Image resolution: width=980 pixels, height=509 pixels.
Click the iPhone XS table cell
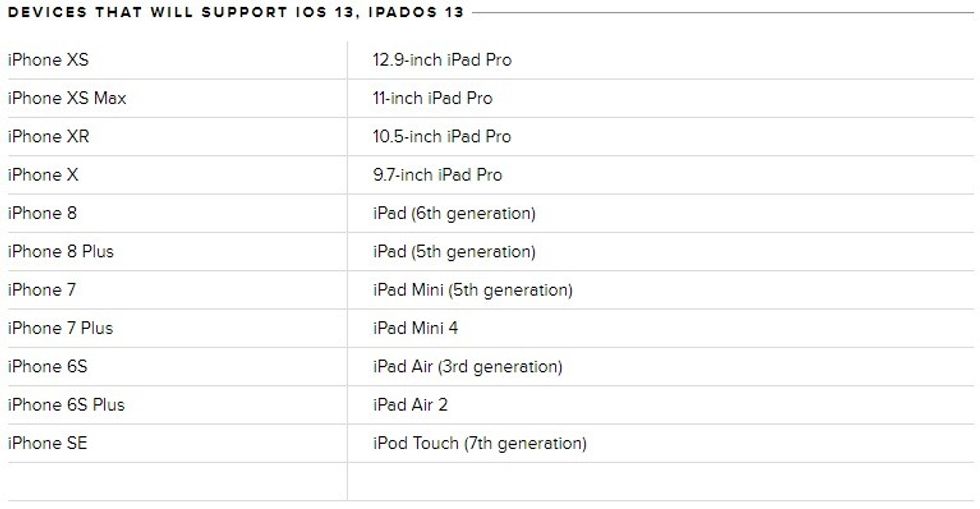pos(48,60)
